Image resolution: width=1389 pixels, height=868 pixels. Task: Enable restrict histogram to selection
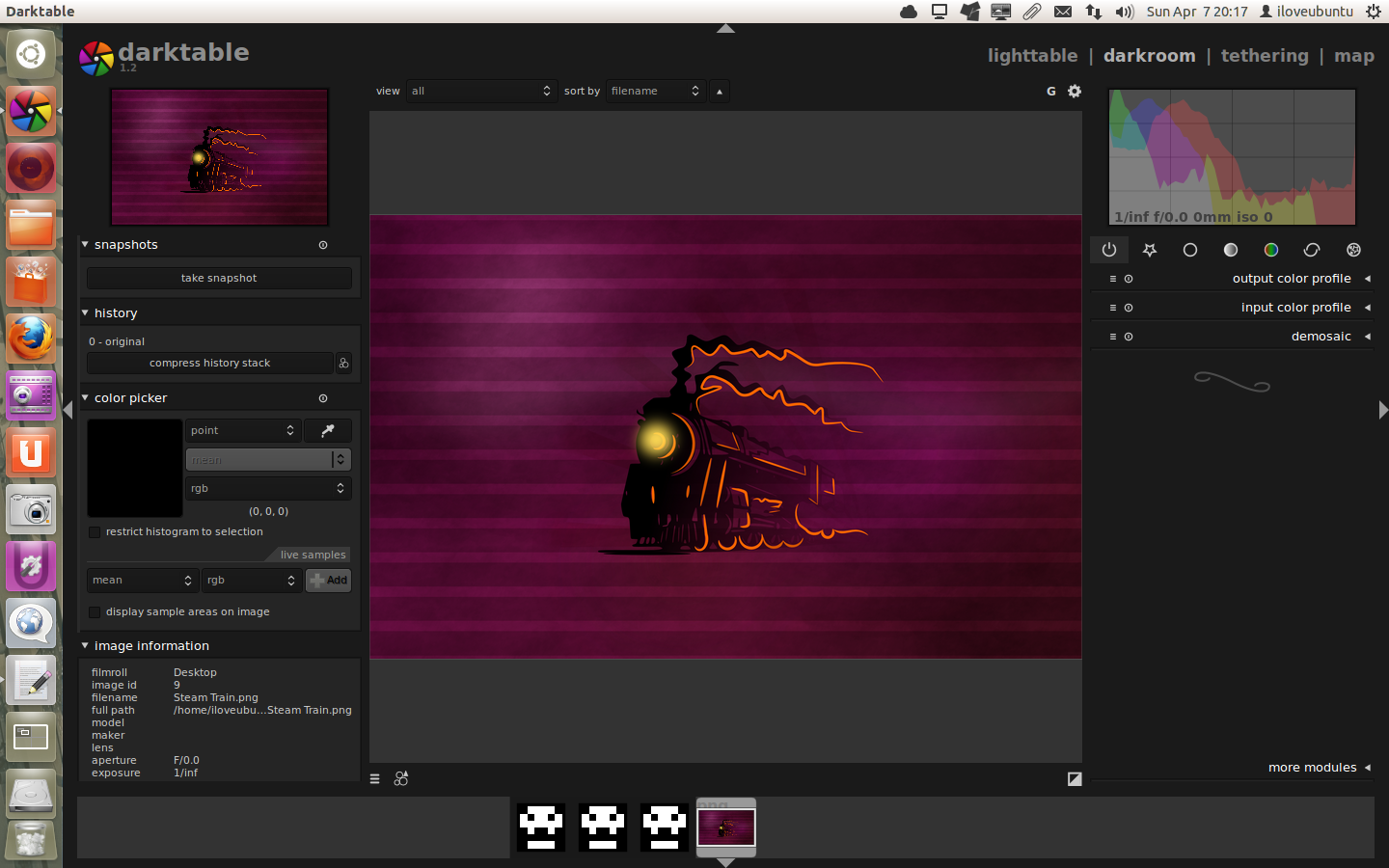[x=95, y=532]
